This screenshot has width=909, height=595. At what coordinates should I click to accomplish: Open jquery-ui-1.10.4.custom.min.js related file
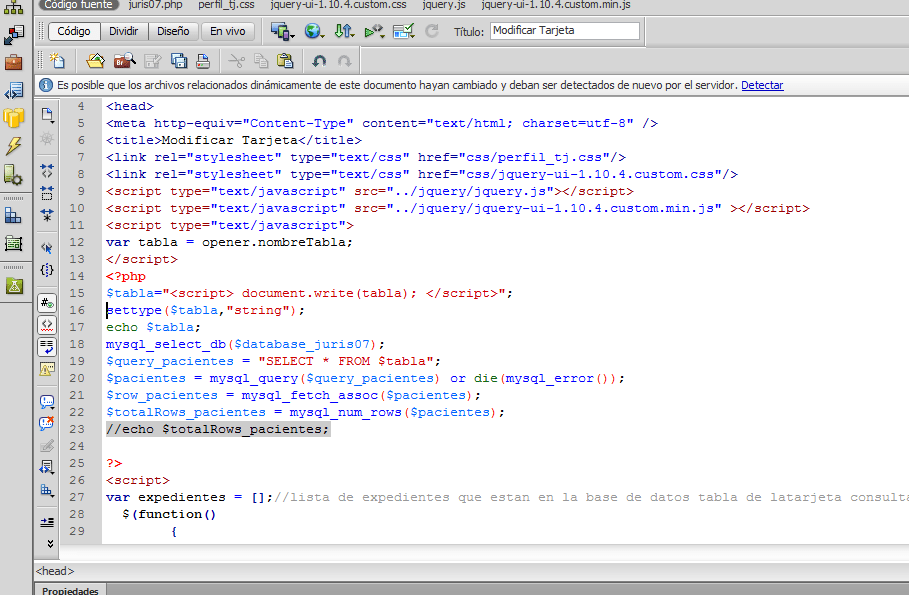click(556, 5)
